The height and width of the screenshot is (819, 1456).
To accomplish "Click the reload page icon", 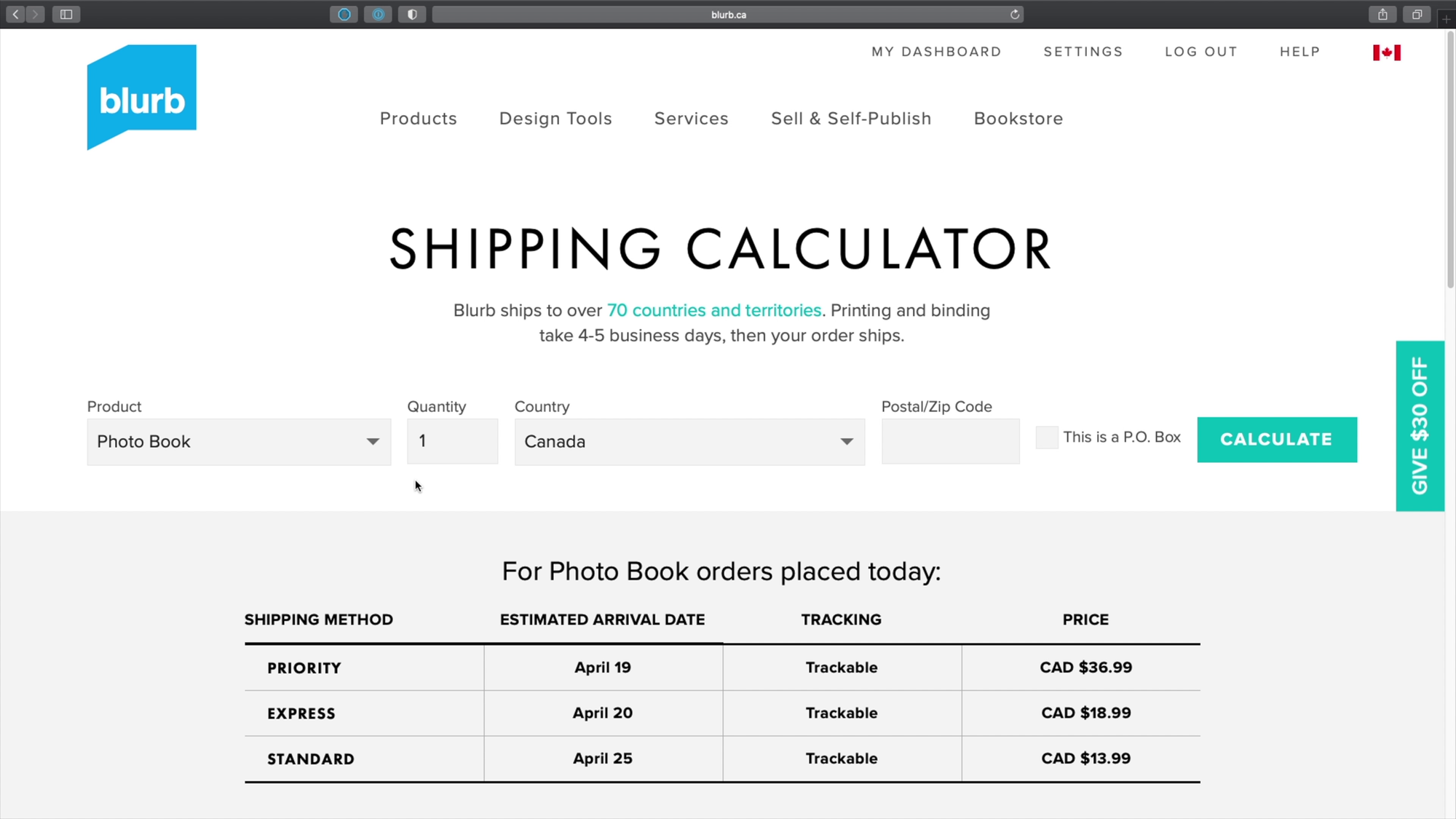I will (1014, 14).
